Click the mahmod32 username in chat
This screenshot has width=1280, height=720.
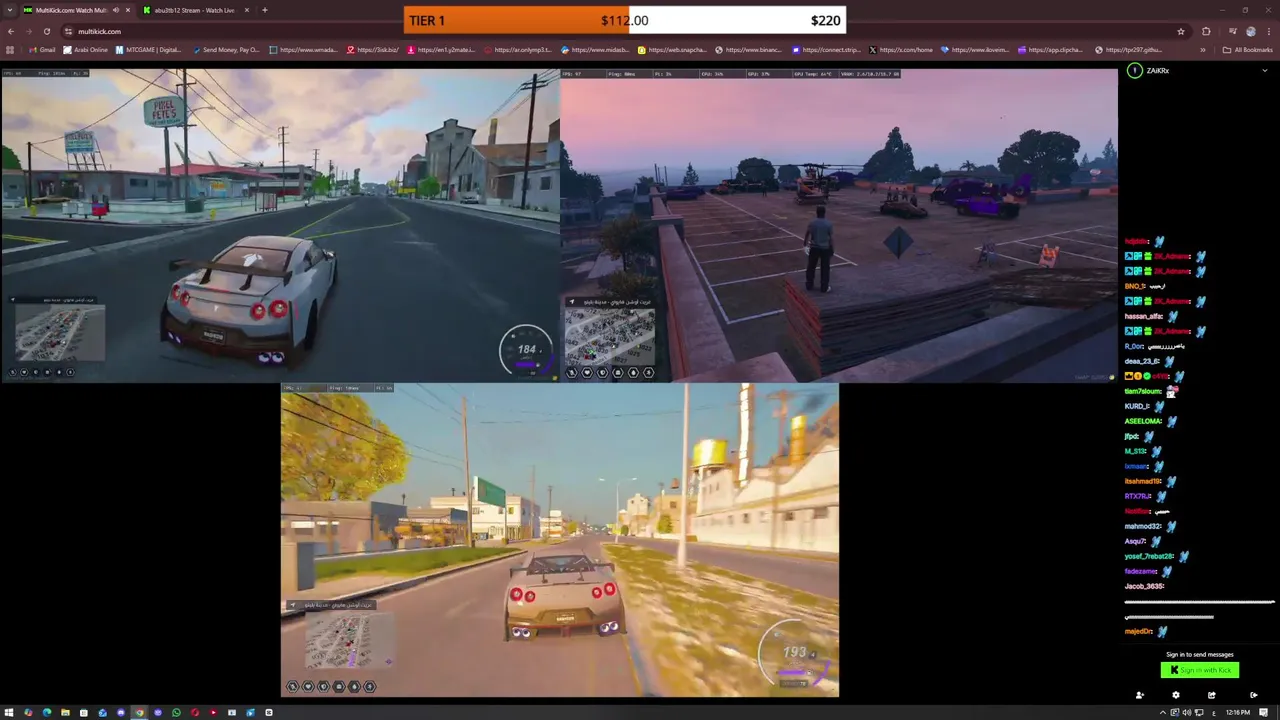pyautogui.click(x=1142, y=526)
